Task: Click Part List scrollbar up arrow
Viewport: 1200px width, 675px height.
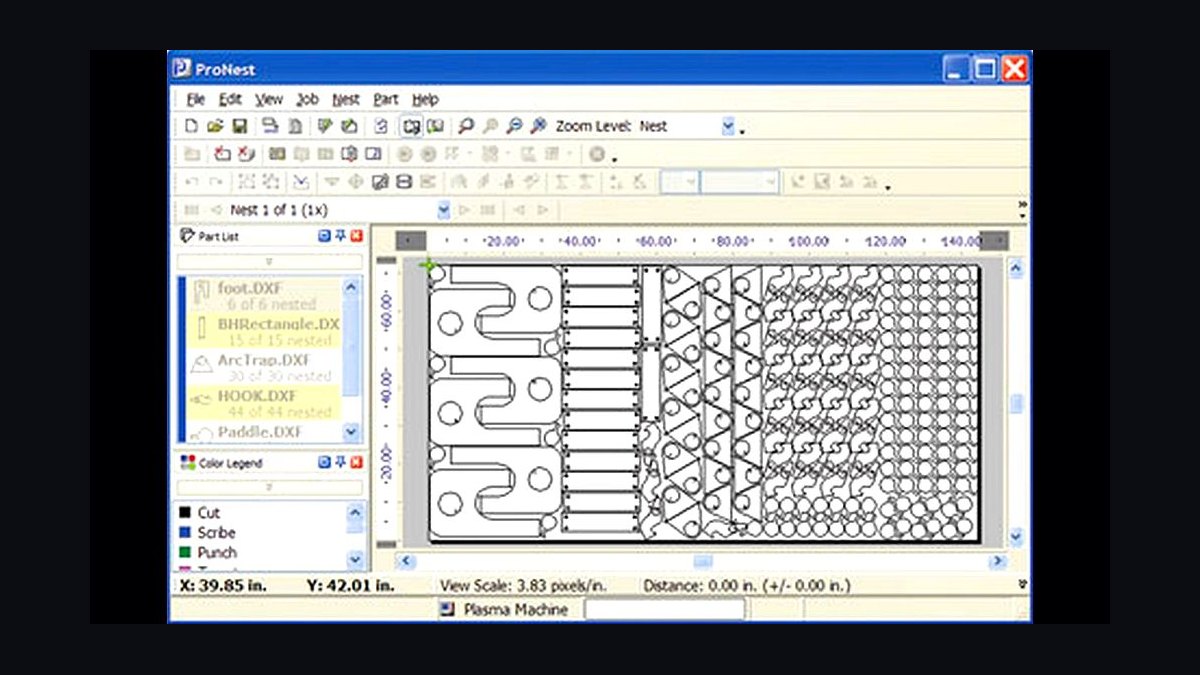Action: tap(352, 287)
